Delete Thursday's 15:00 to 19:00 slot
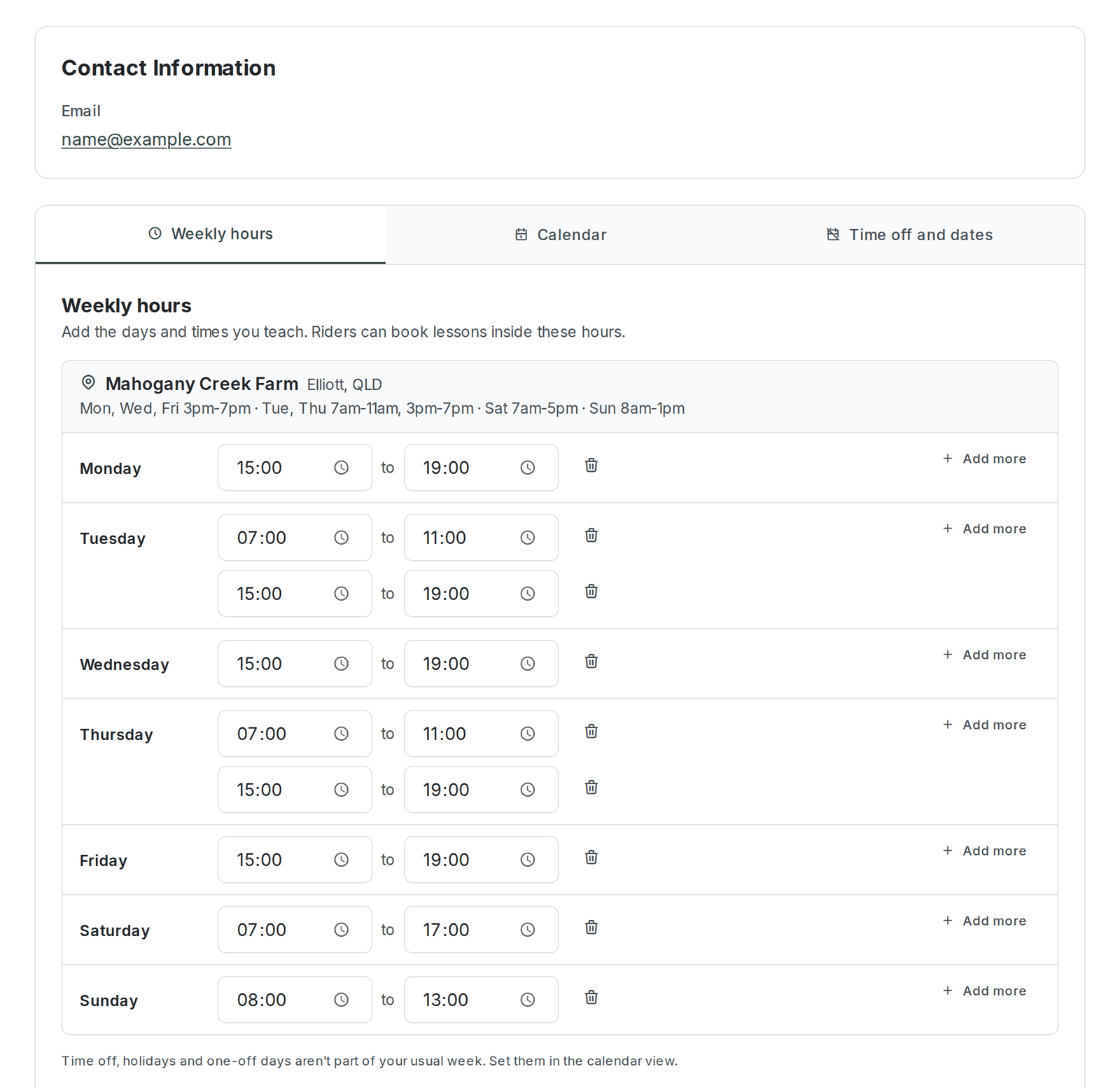 click(591, 788)
